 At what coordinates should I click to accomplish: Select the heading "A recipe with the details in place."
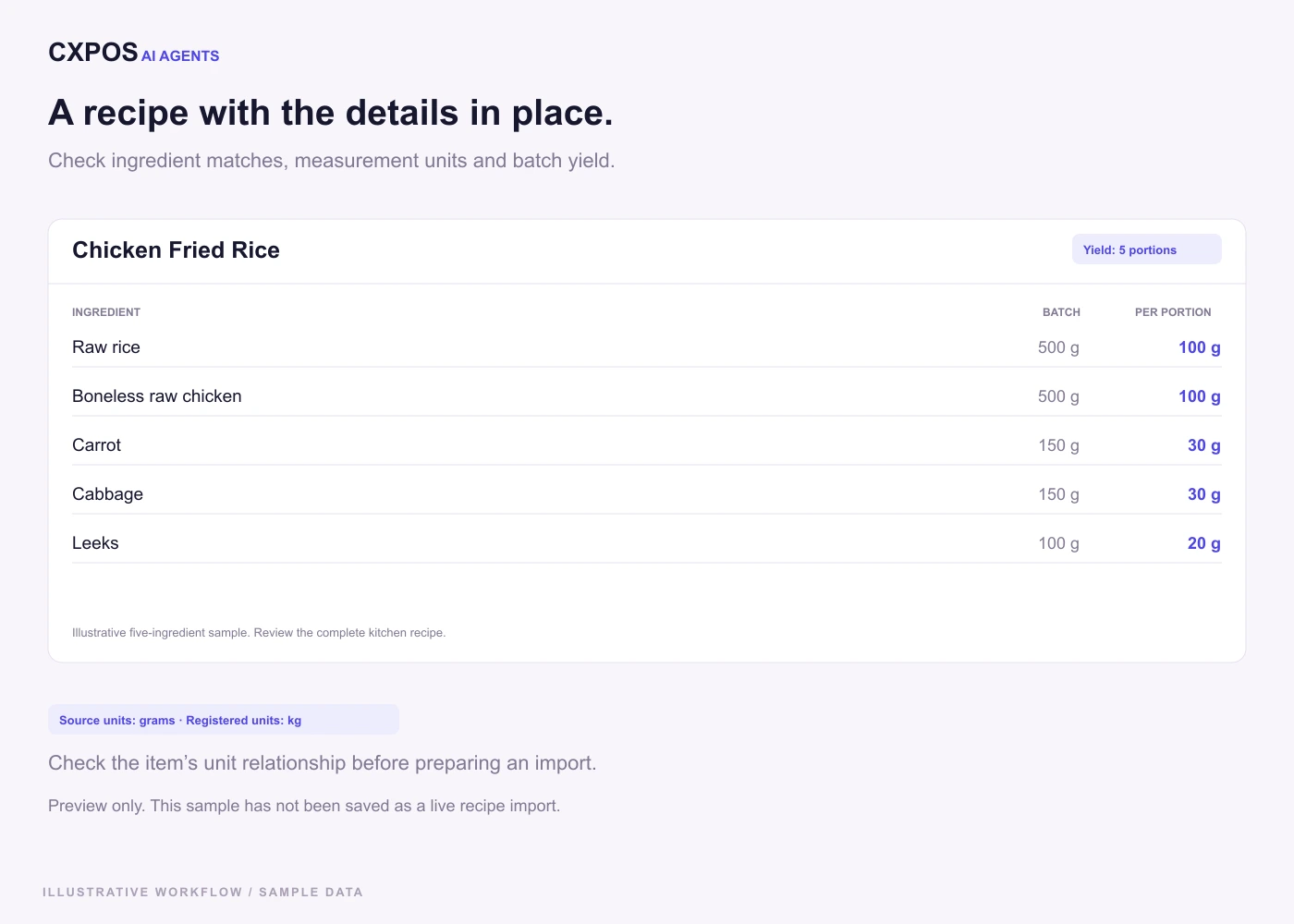point(331,113)
